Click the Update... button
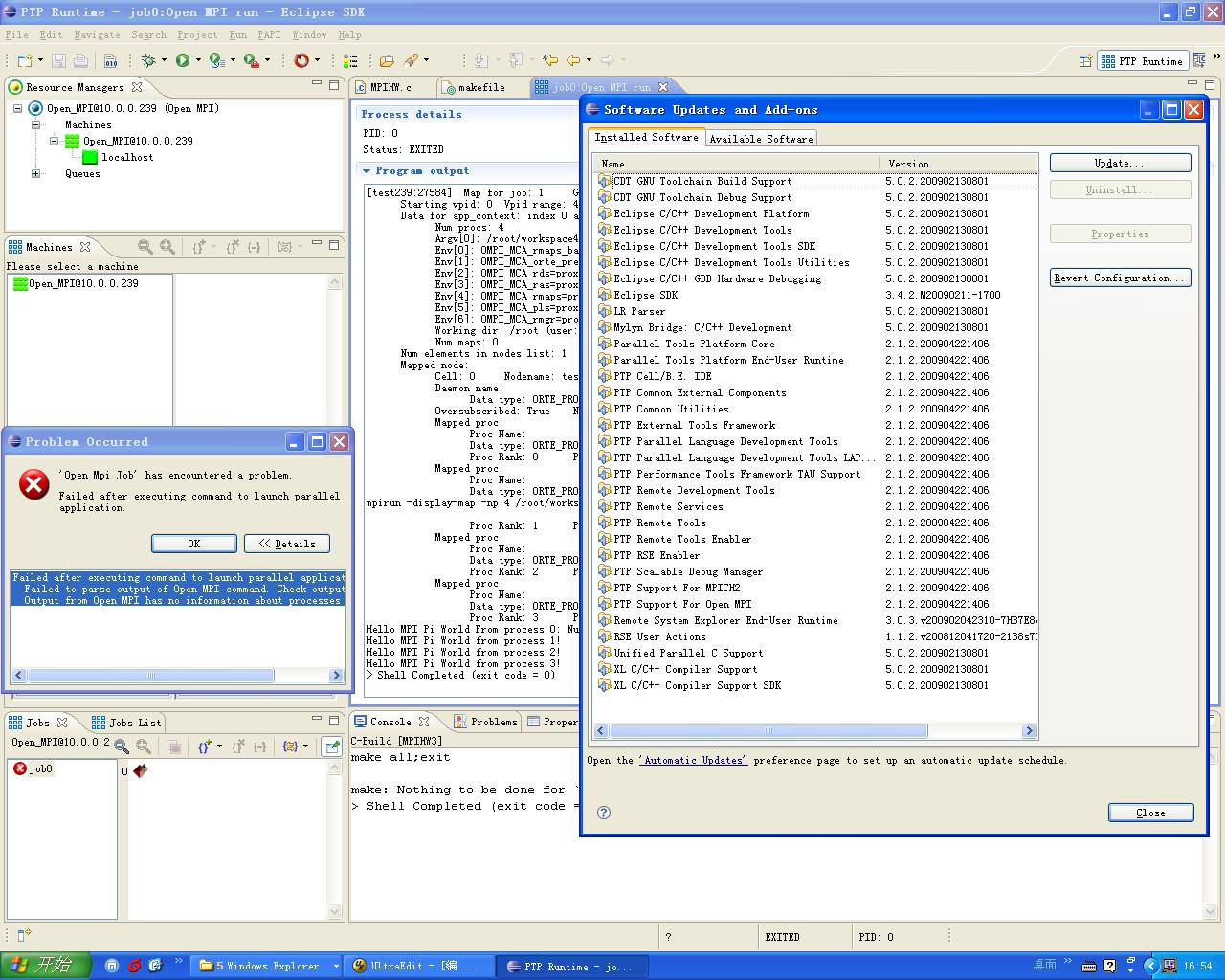The image size is (1225, 980). tap(1120, 163)
